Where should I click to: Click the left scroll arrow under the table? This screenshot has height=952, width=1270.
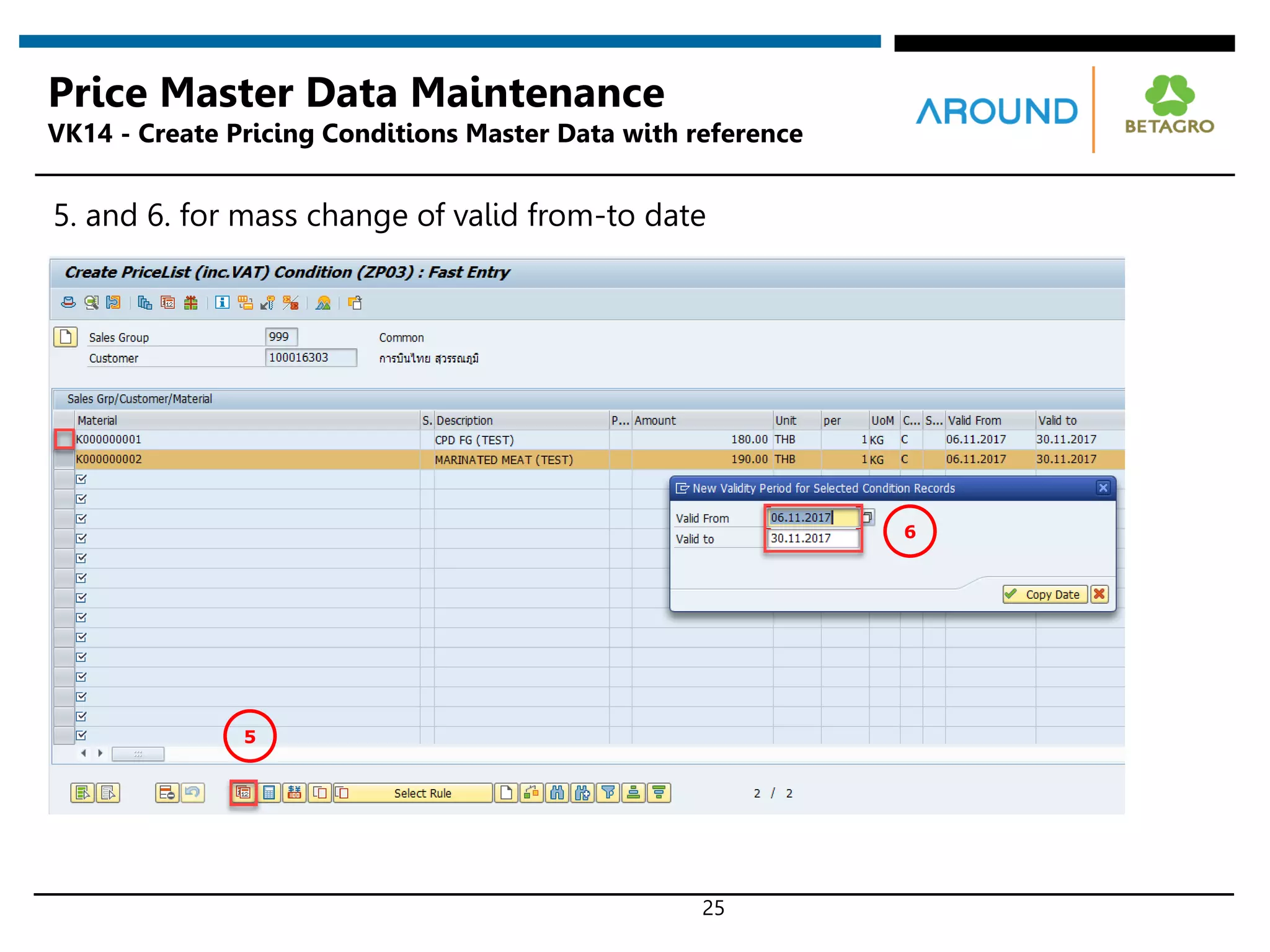84,753
